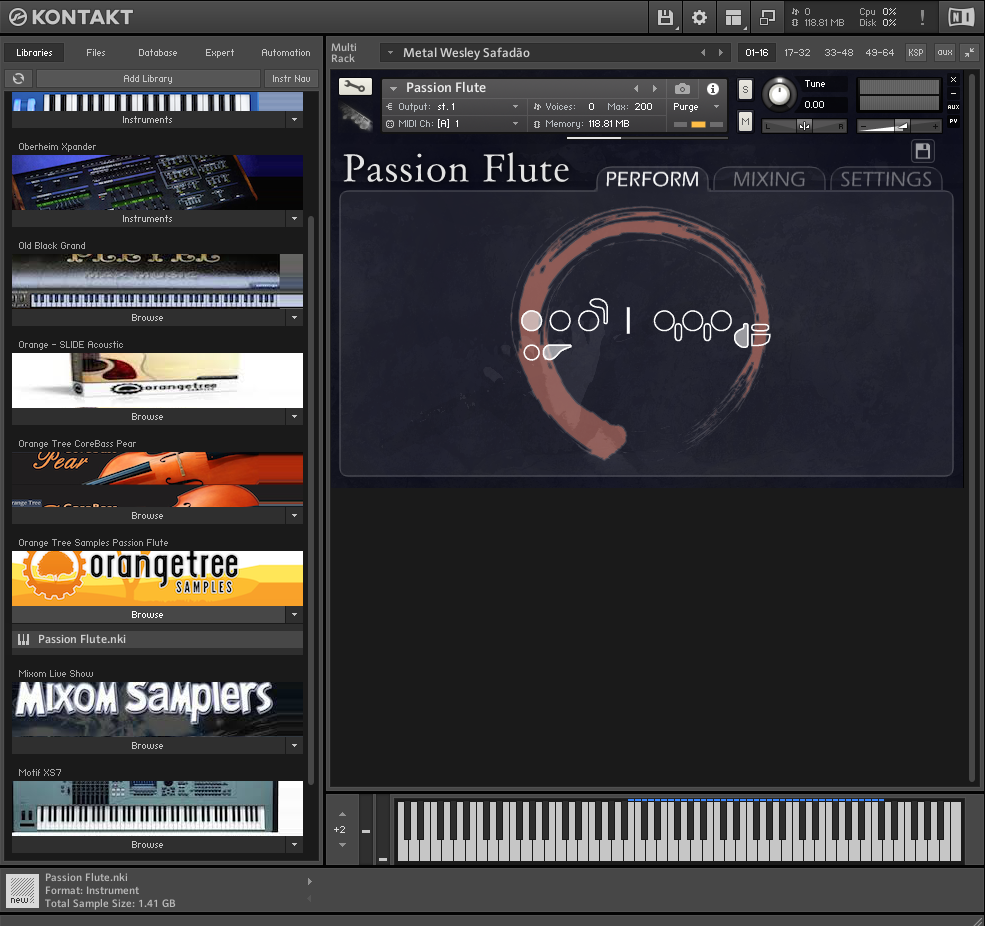Toggle minimized view icon in header
Viewport: 985px width, 926px height.
pos(767,18)
